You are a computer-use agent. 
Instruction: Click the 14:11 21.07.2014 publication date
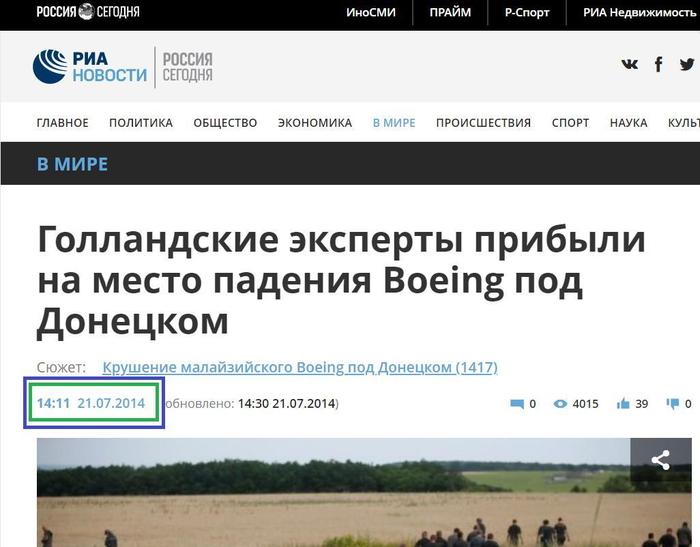pyautogui.click(x=91, y=403)
